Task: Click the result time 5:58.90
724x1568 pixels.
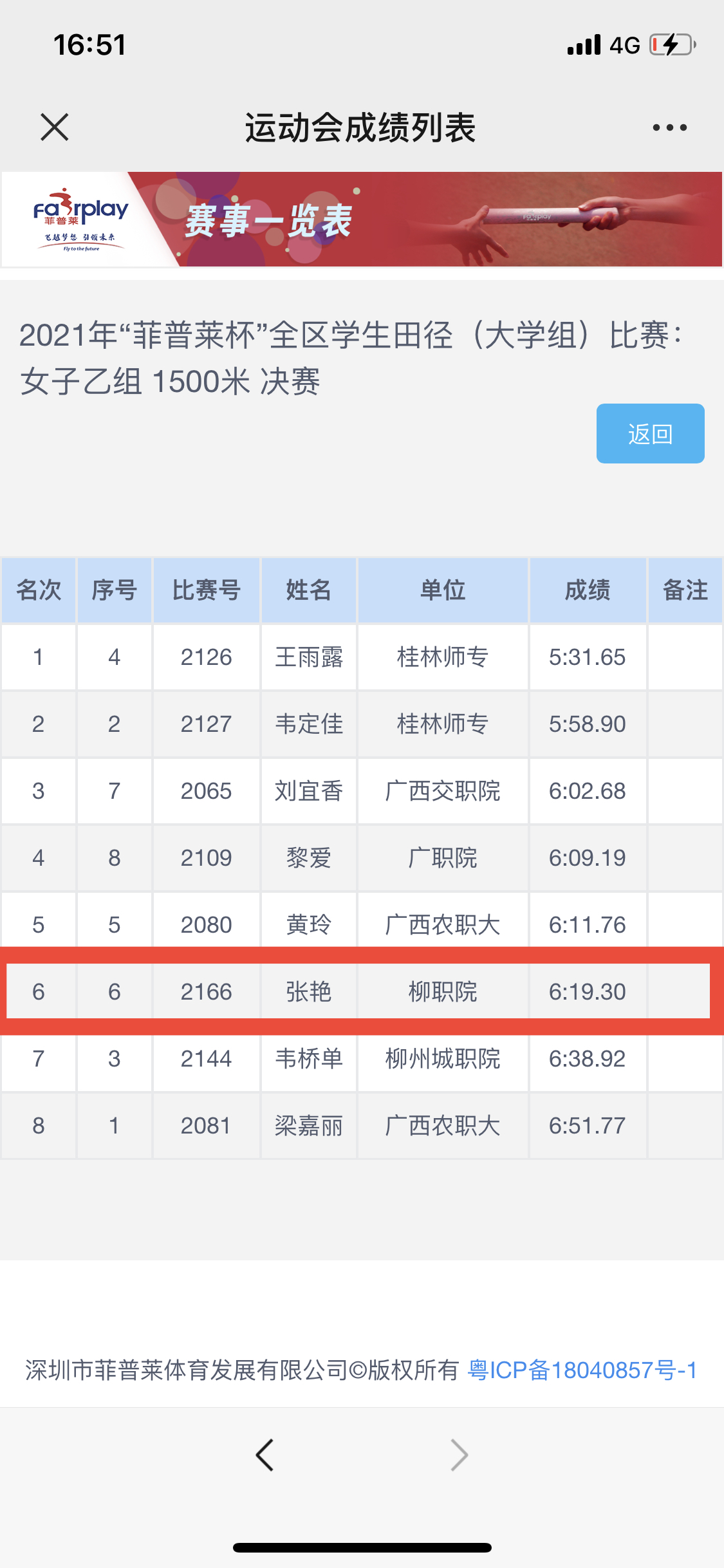Action: [x=588, y=724]
